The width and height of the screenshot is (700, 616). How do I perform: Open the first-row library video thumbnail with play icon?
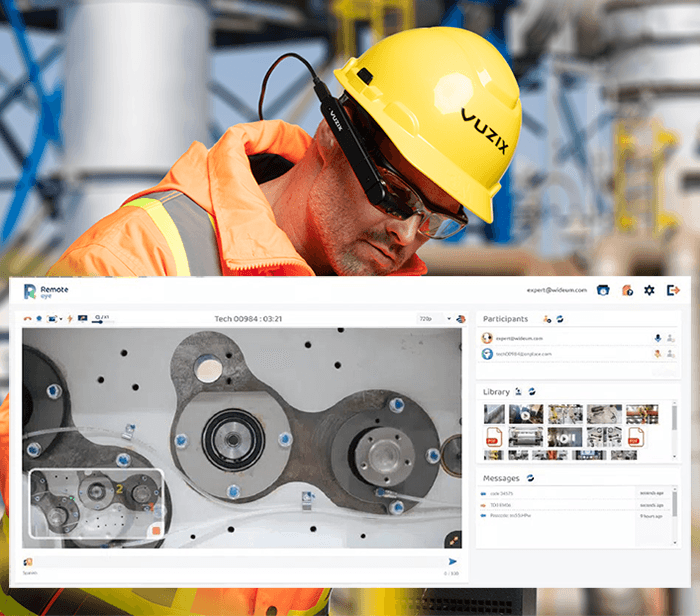coord(526,414)
